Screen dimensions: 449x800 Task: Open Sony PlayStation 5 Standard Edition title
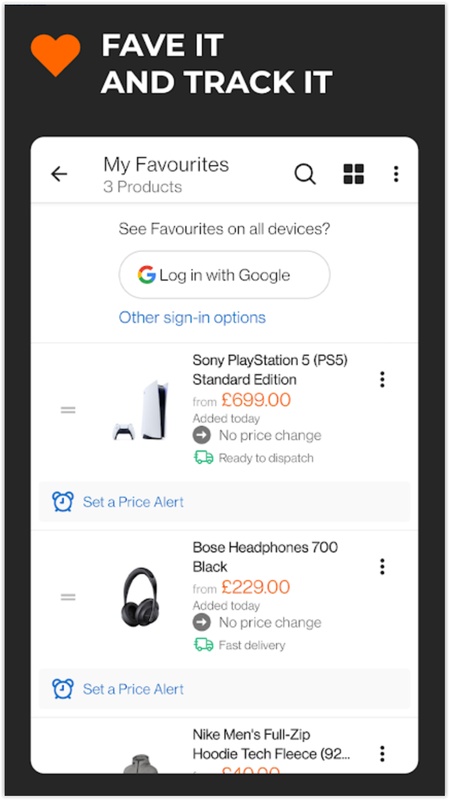click(x=270, y=370)
